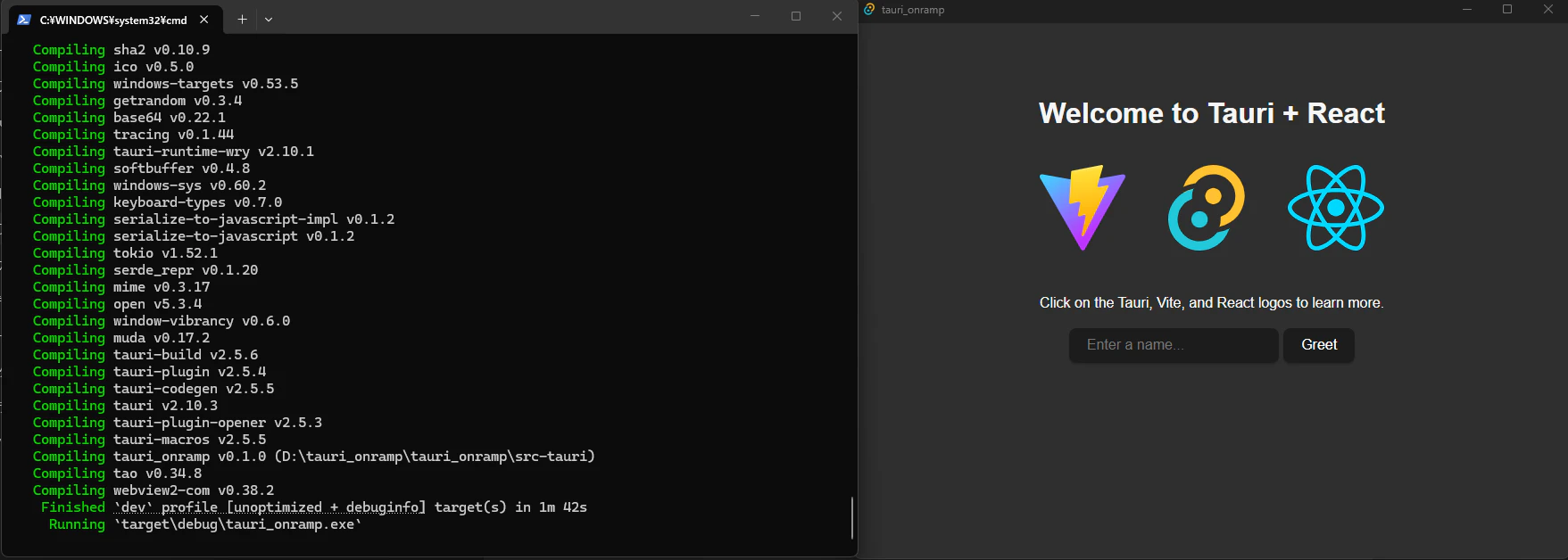
Task: Click the 'Compiling base64 v0.22.1' line
Action: [129, 118]
